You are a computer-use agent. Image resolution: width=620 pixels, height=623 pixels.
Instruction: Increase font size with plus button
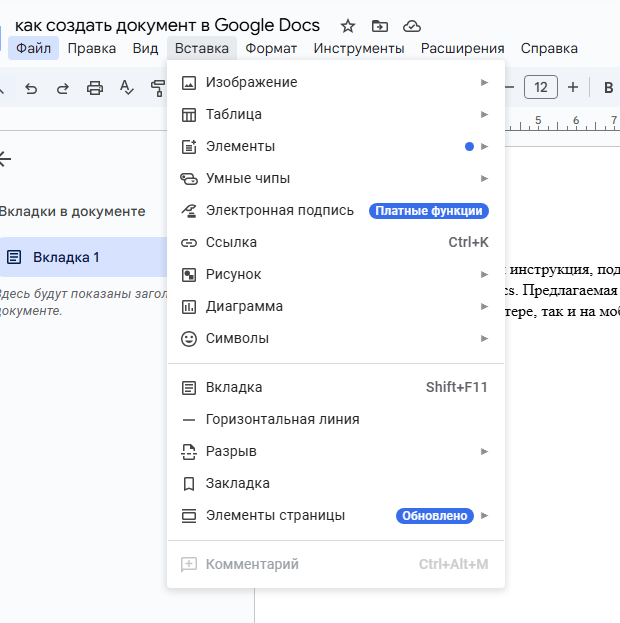click(x=573, y=87)
